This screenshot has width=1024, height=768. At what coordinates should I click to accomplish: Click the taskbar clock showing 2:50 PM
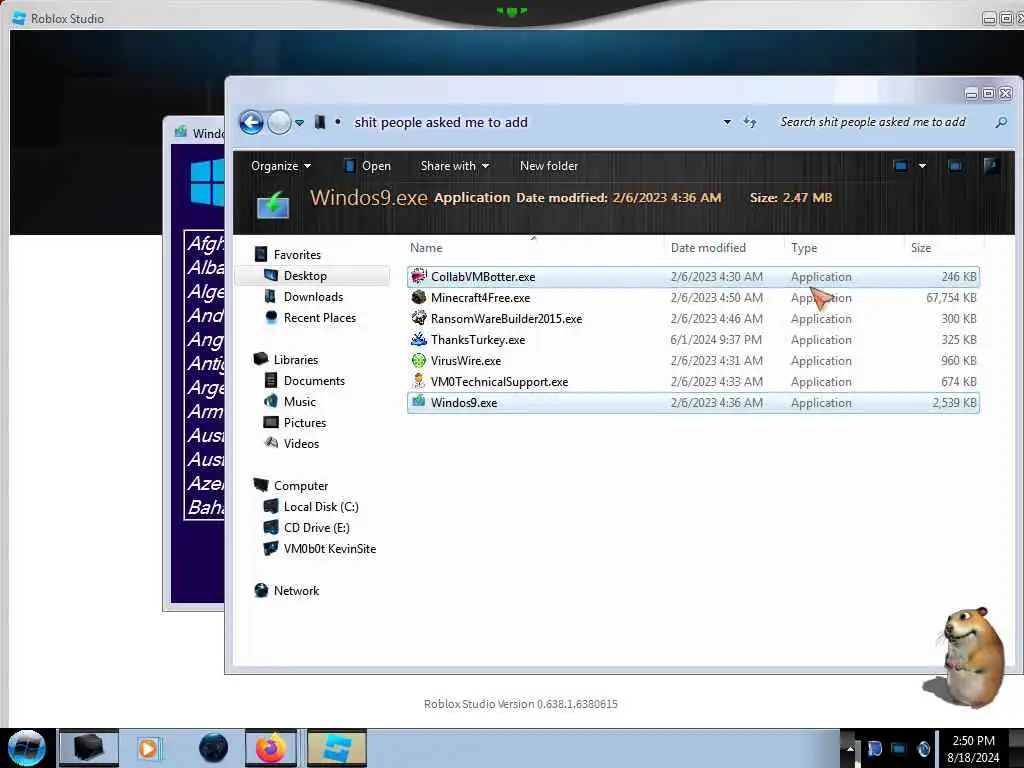click(x=973, y=749)
